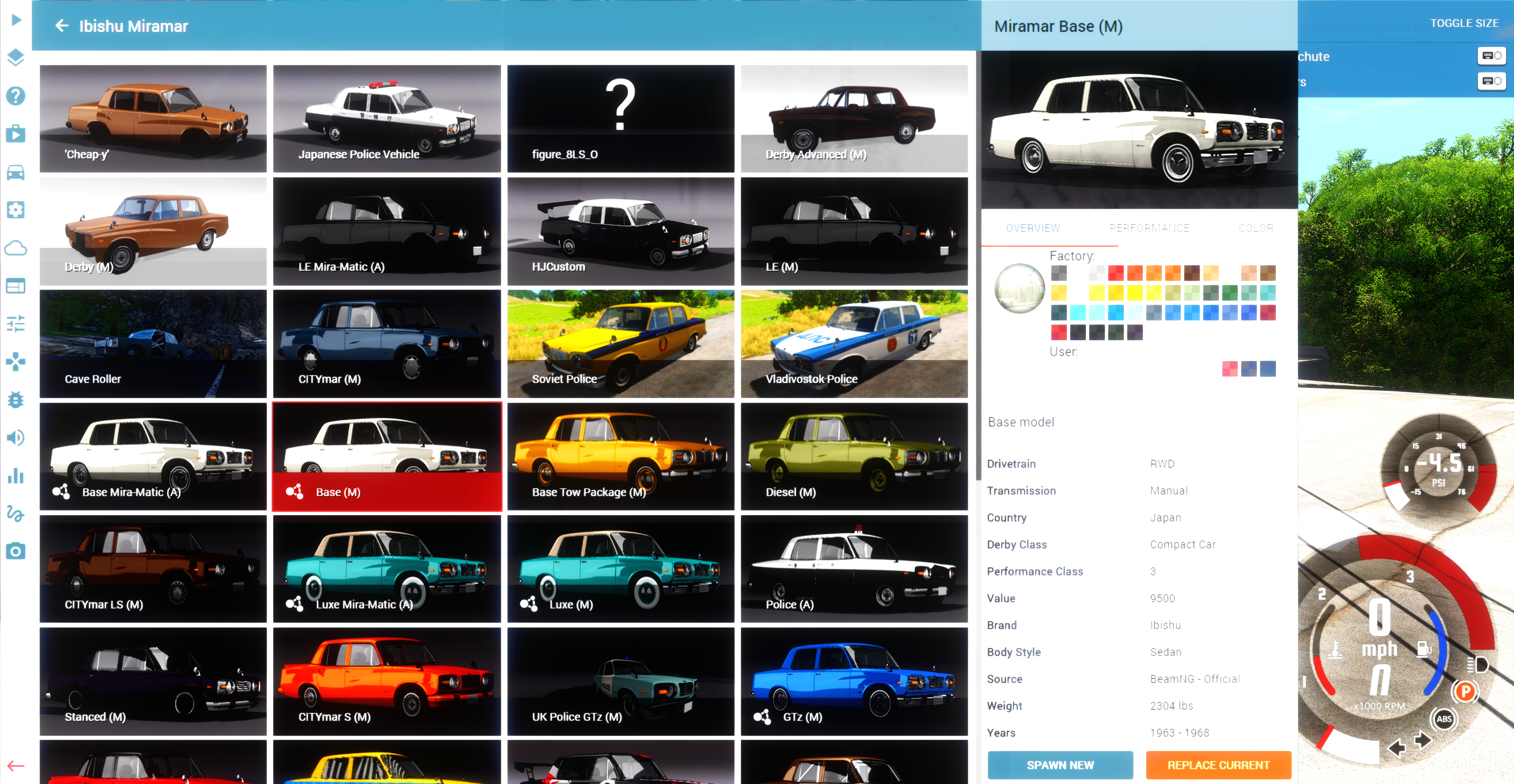Open the debug bug icon
The height and width of the screenshot is (784, 1514).
(16, 400)
